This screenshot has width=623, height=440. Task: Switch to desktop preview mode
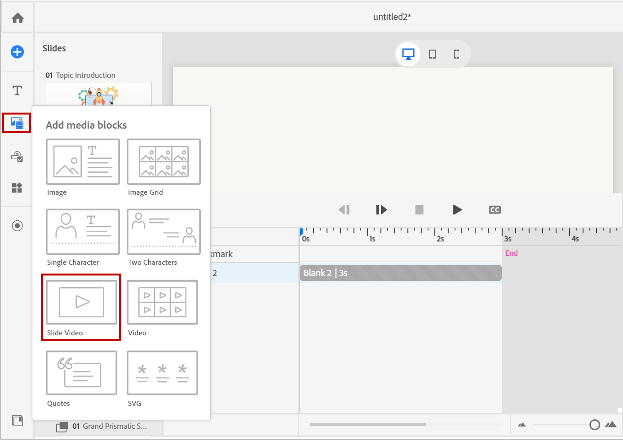coord(408,55)
